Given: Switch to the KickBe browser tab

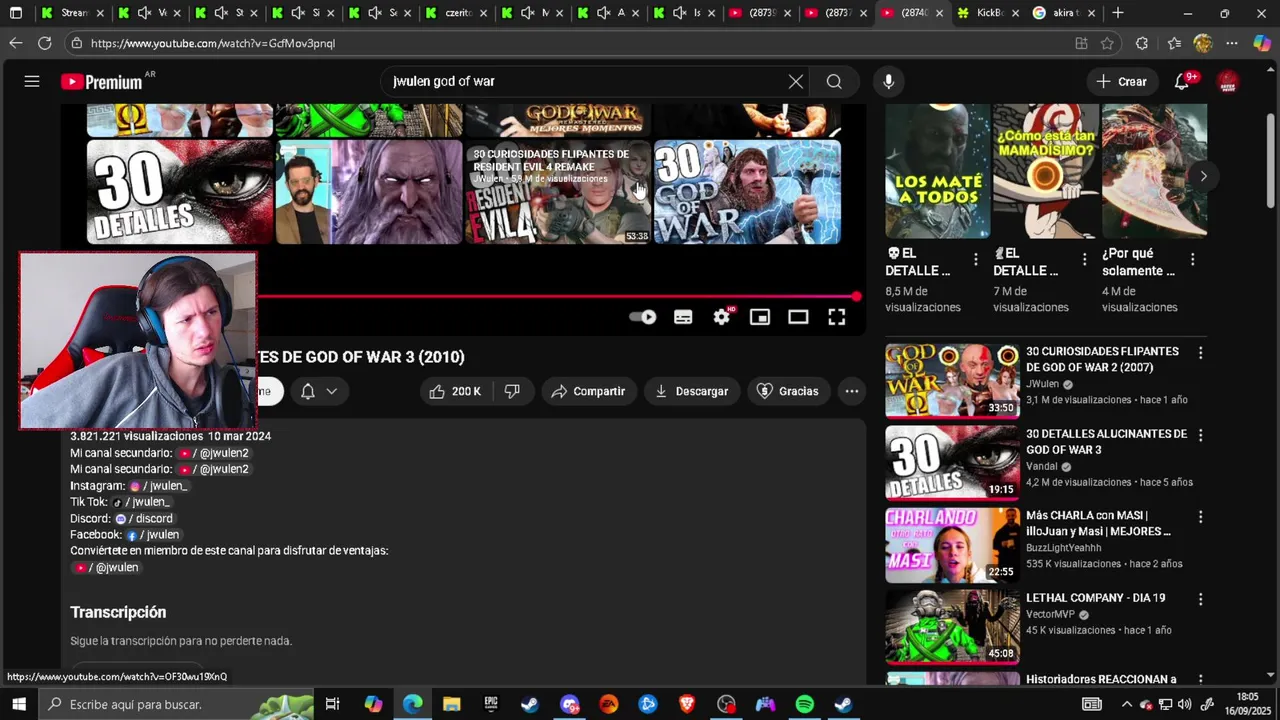Looking at the screenshot, I should (987, 13).
